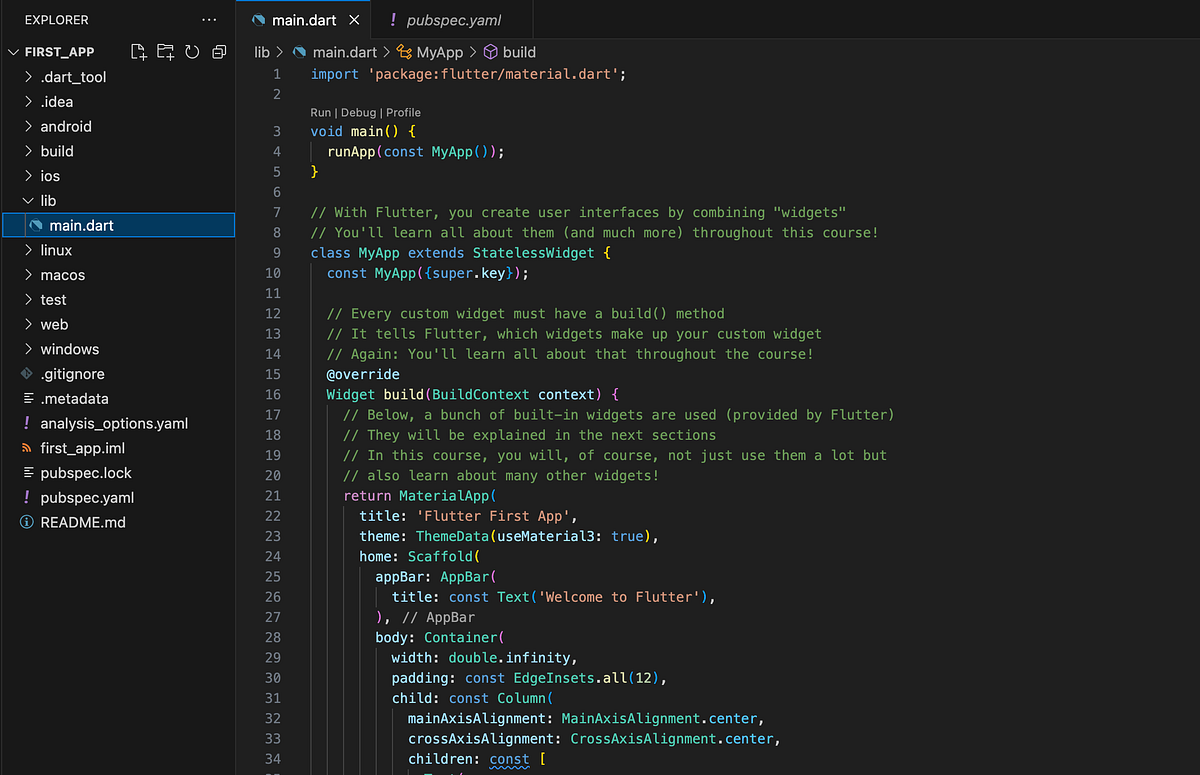Collapse all folders using the Explorer toolbar icon
The width and height of the screenshot is (1200, 775).
pos(219,51)
